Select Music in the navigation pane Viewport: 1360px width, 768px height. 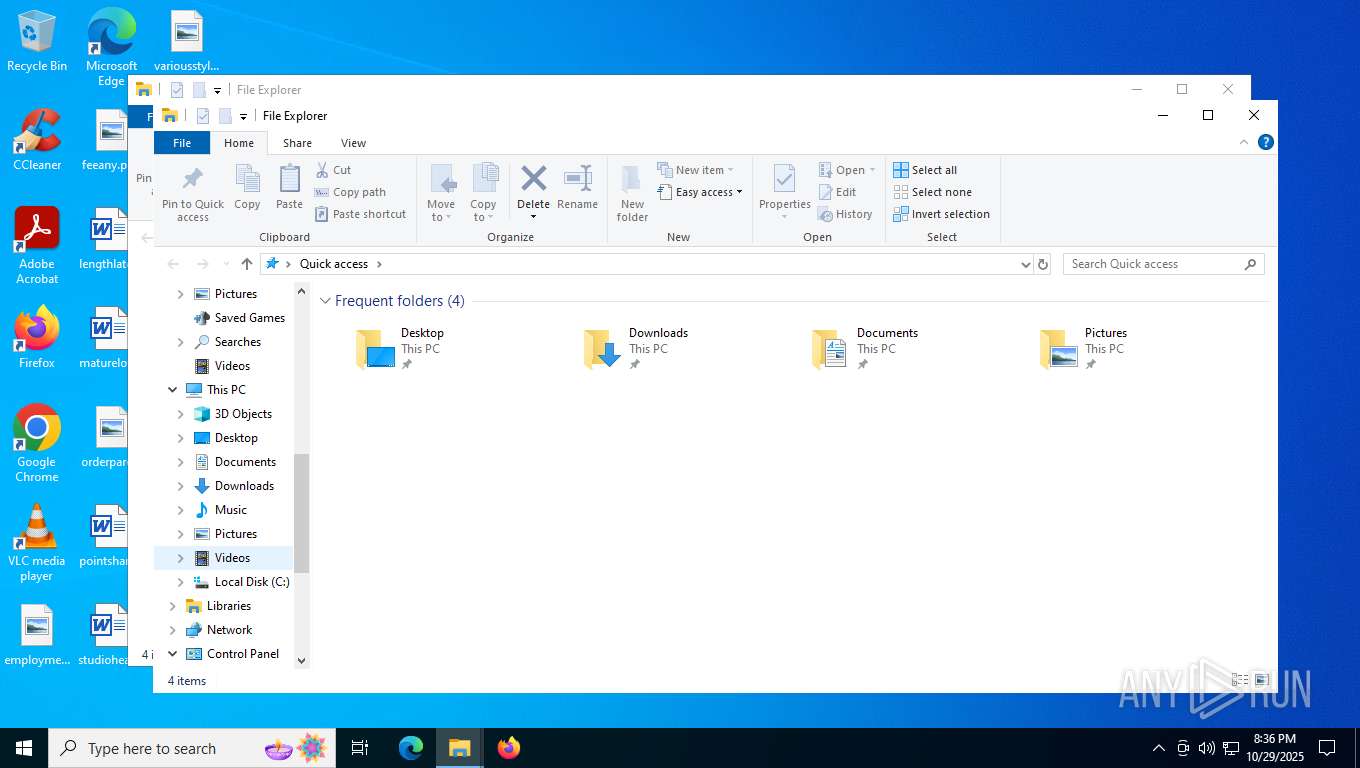230,510
